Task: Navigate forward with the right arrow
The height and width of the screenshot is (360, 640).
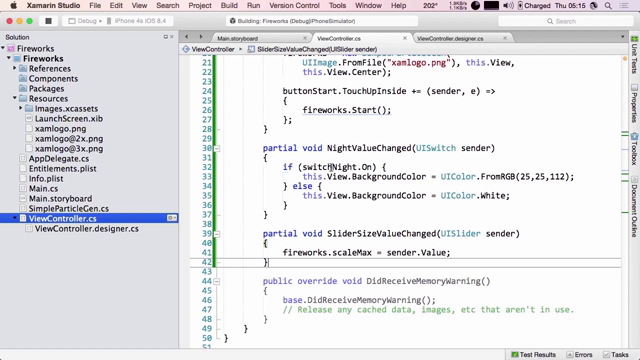Action: pos(201,37)
